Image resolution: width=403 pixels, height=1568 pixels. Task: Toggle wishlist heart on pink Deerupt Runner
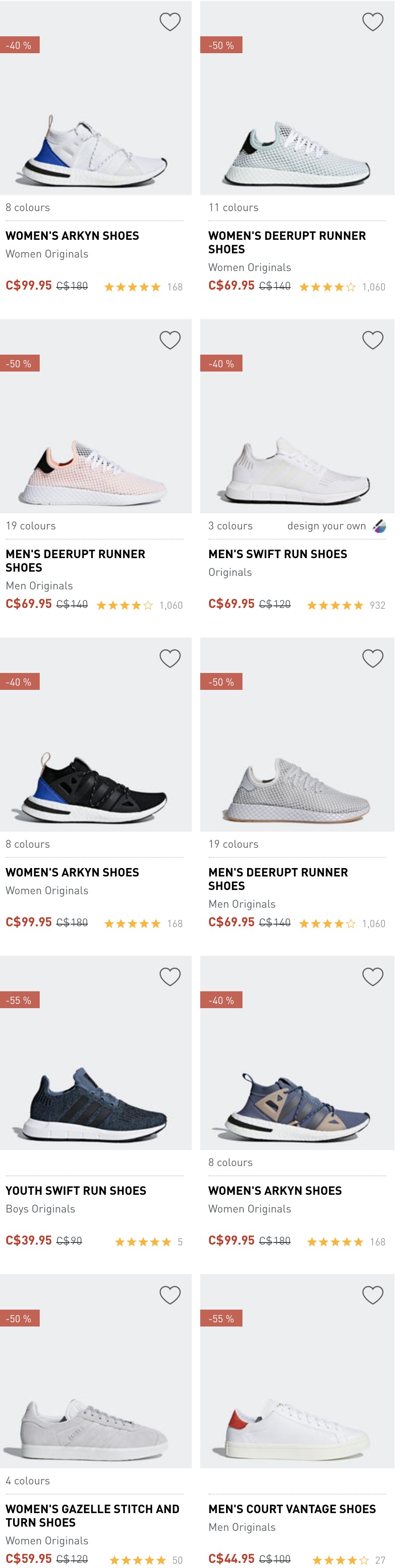tap(170, 340)
